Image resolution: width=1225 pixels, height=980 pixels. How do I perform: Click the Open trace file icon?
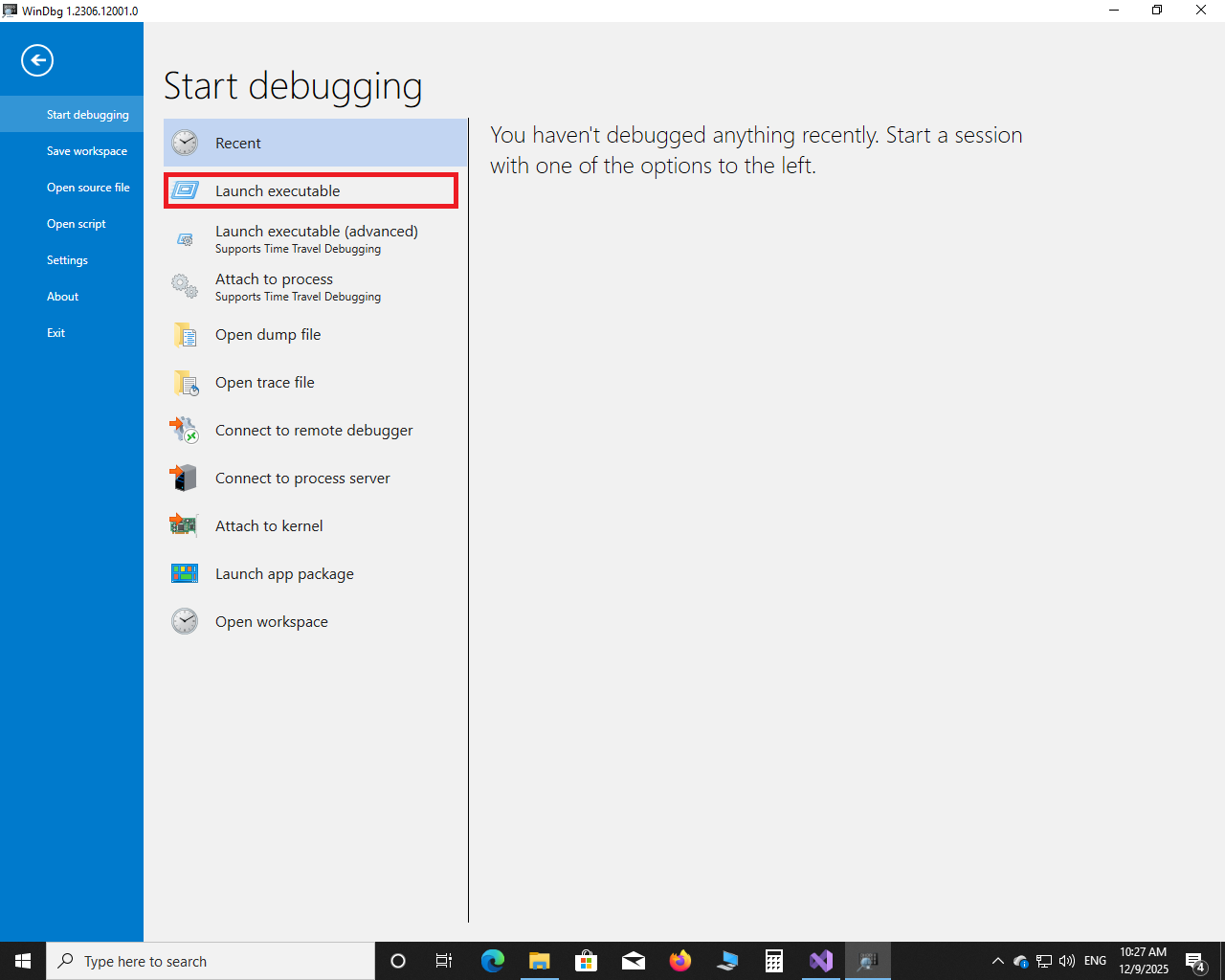pyautogui.click(x=185, y=382)
